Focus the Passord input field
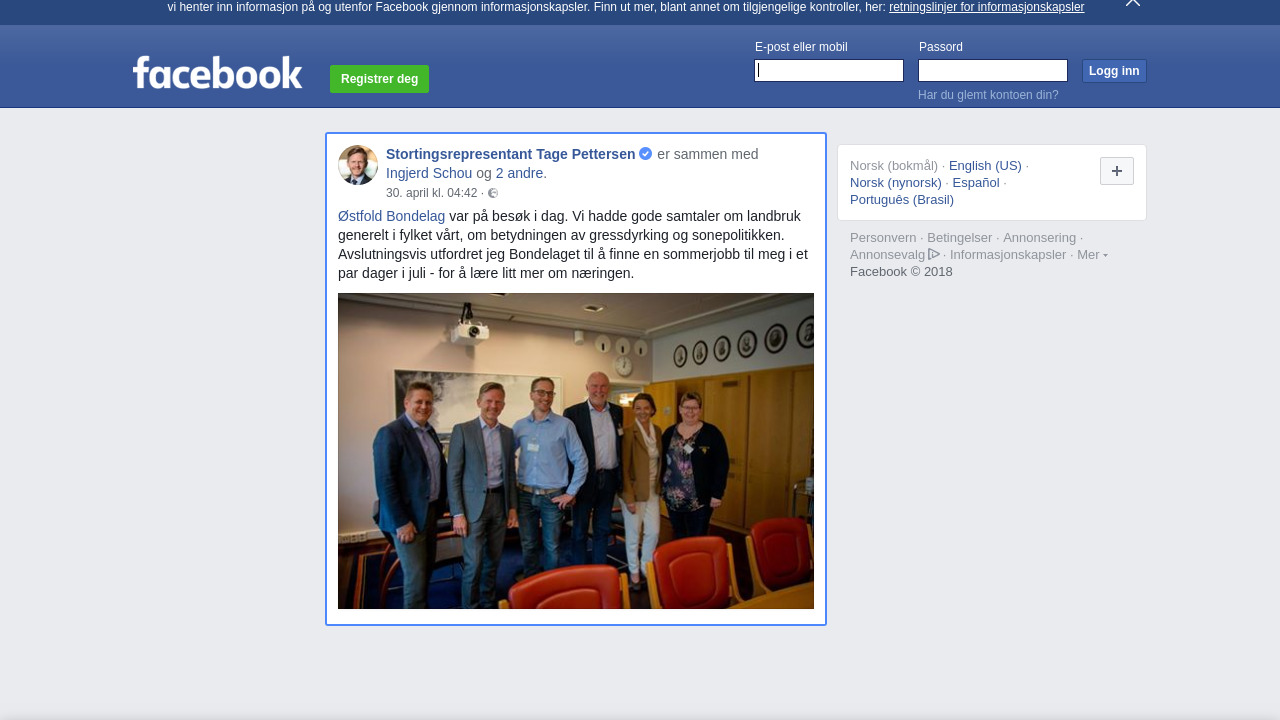This screenshot has height=720, width=1280. 993,70
